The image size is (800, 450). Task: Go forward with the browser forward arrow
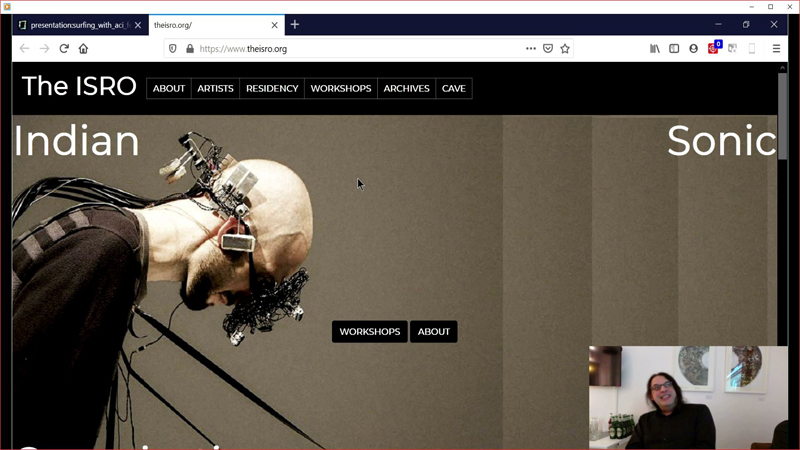pos(44,48)
